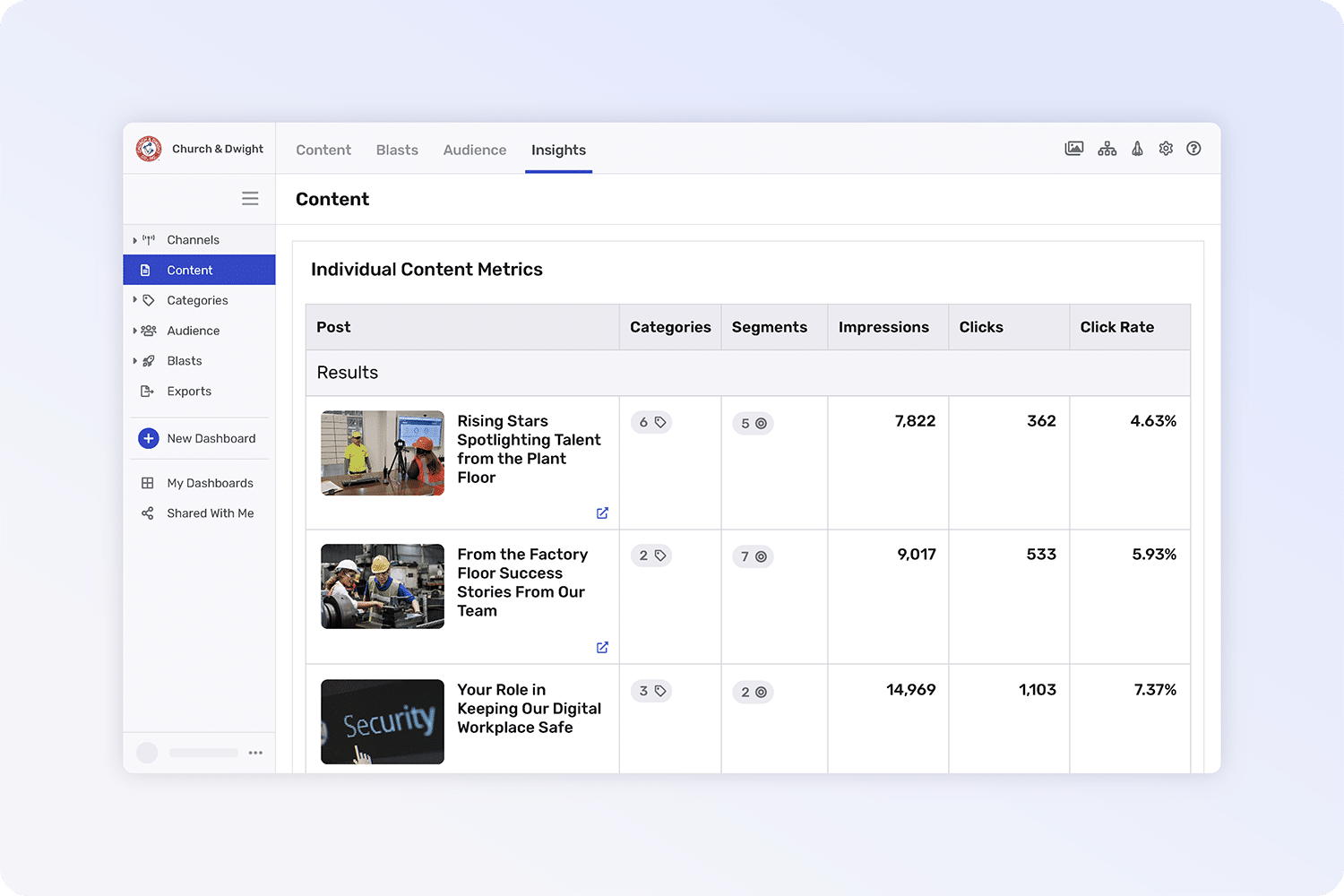Select the Insights top tab

558,150
